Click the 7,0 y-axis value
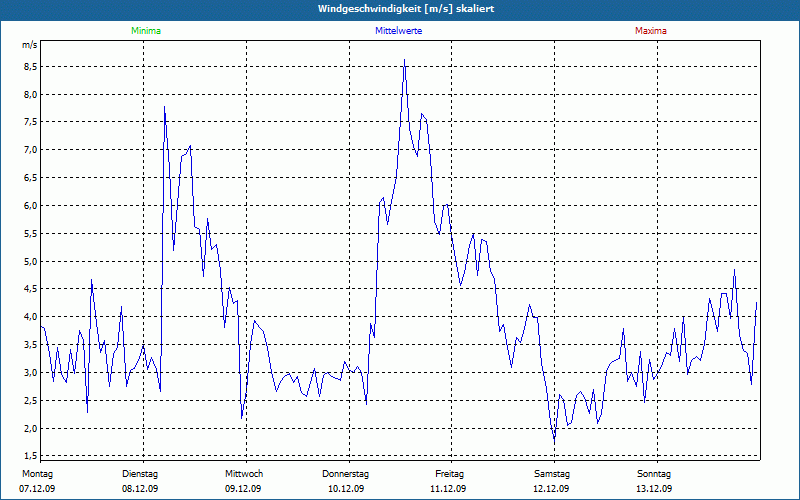Viewport: 800px width, 500px height. pyautogui.click(x=31, y=150)
